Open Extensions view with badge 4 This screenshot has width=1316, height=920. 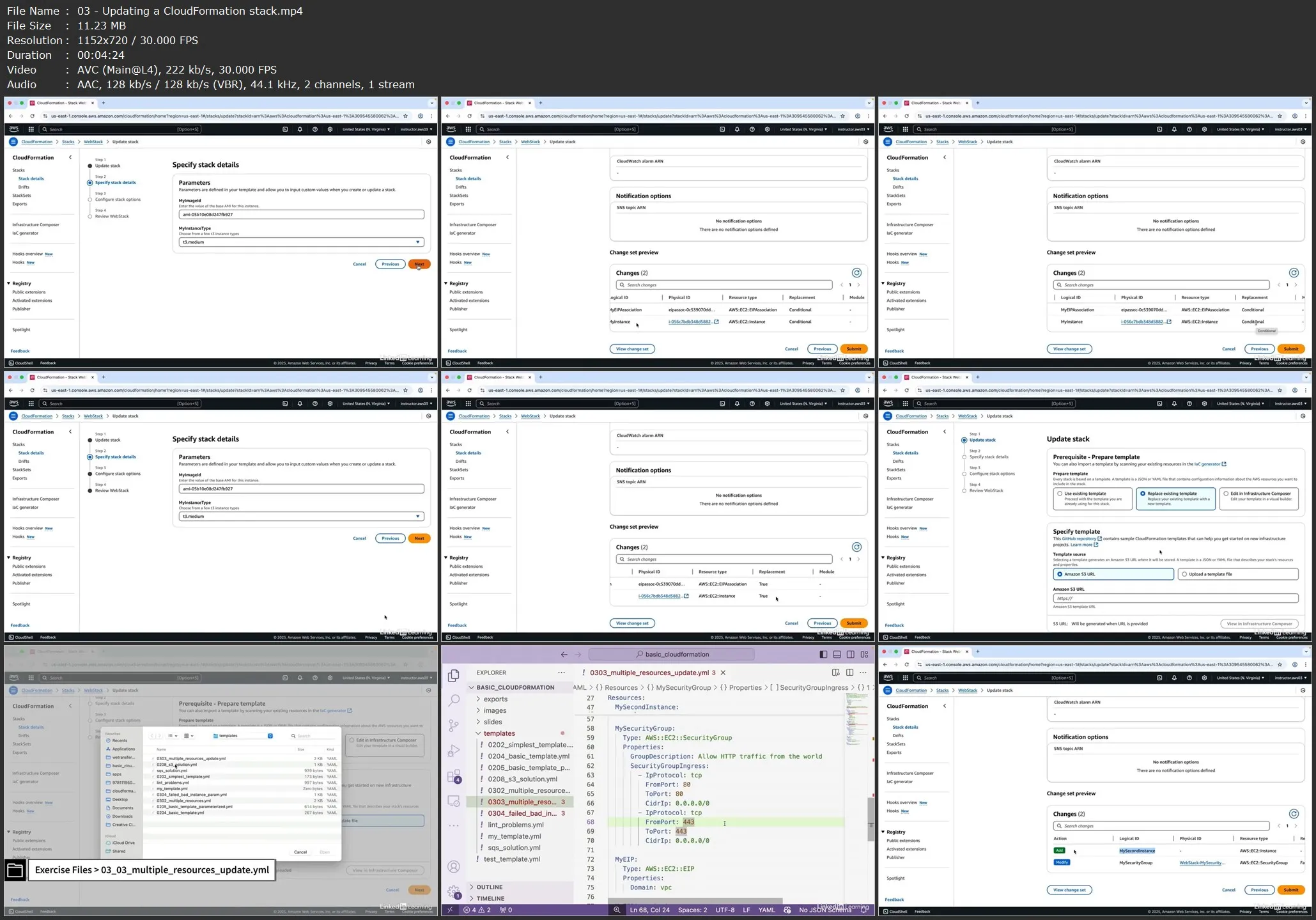click(454, 776)
